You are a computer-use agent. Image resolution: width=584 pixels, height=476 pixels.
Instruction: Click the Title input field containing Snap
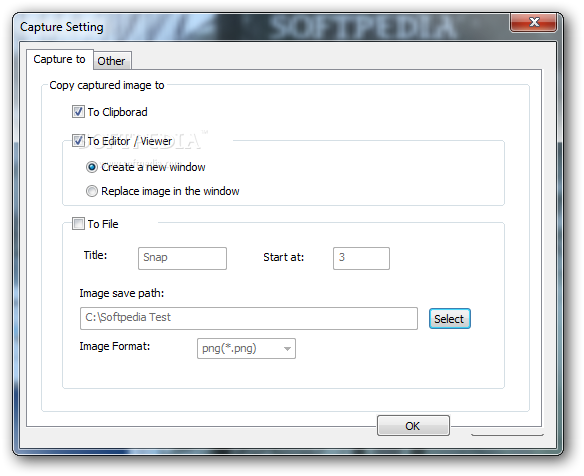tap(182, 258)
